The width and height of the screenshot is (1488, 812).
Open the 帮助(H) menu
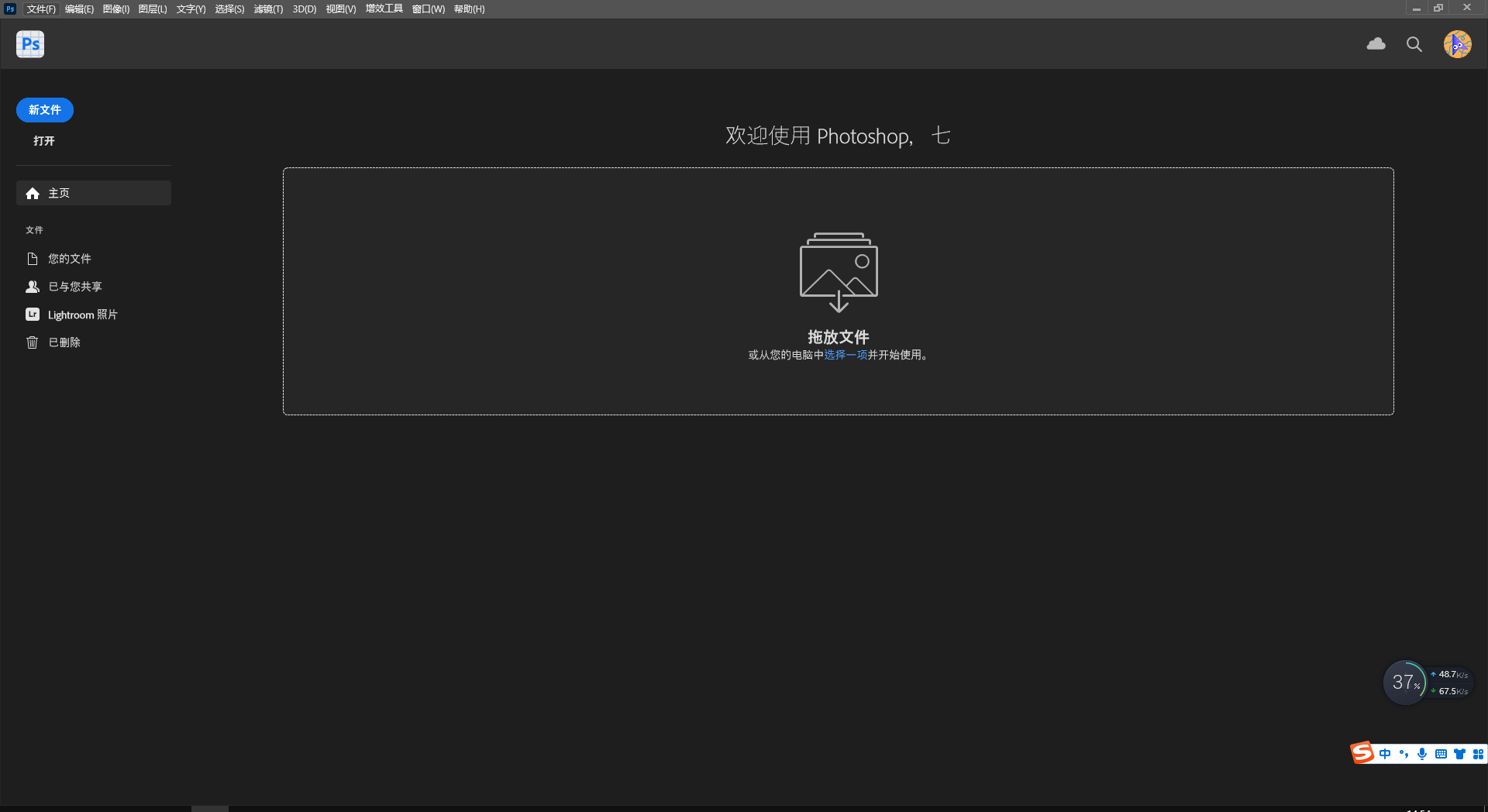click(x=469, y=9)
